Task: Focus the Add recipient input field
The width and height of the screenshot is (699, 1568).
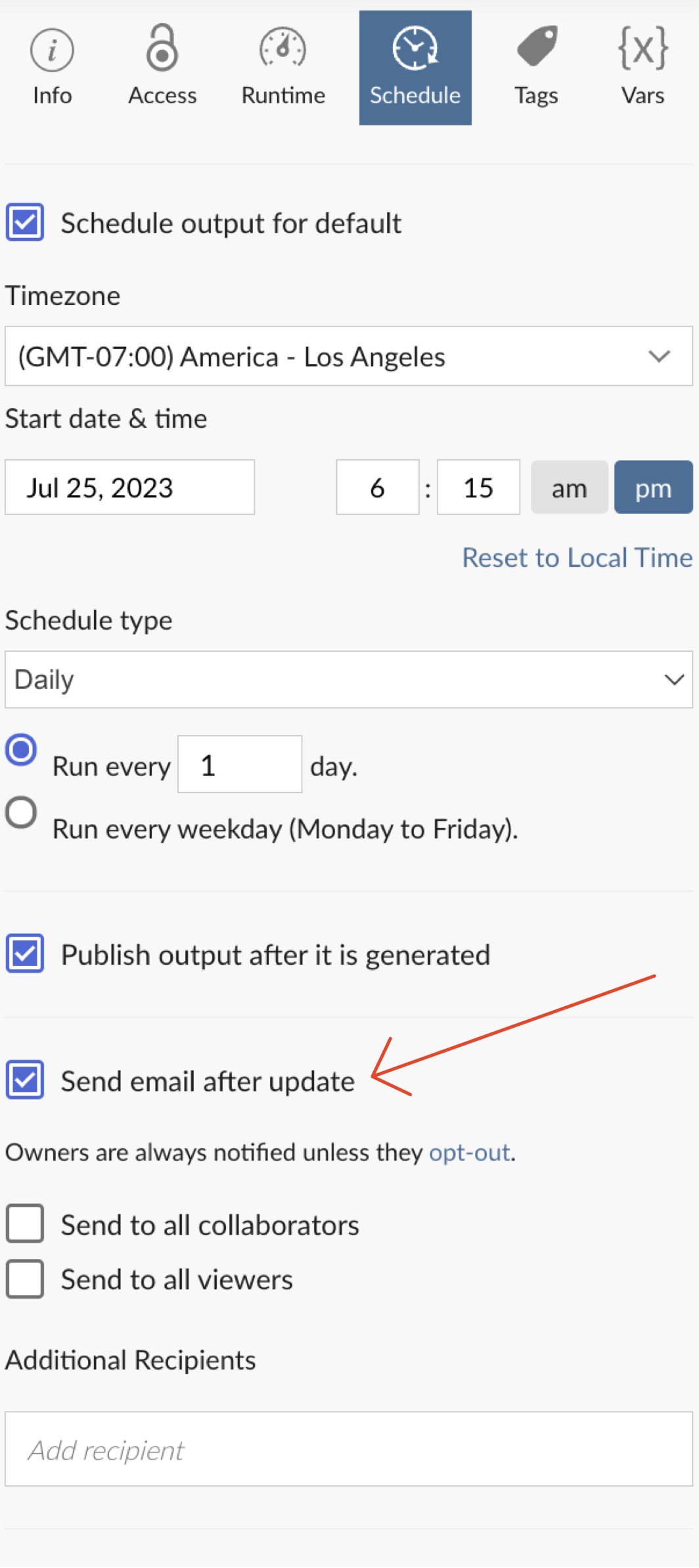Action: [348, 1450]
